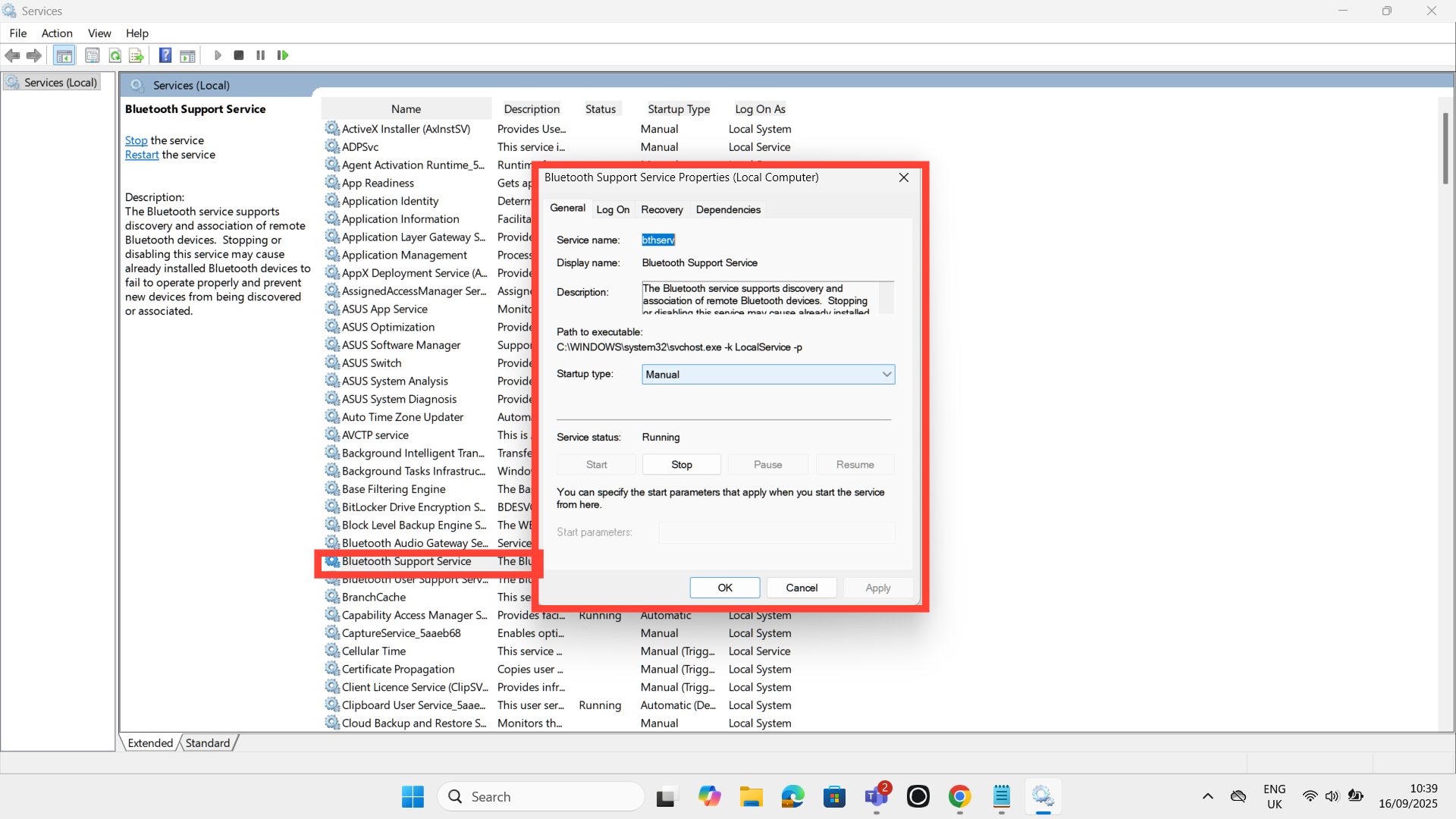Select Services (Local) tree node
Image resolution: width=1456 pixels, height=819 pixels.
pyautogui.click(x=59, y=83)
